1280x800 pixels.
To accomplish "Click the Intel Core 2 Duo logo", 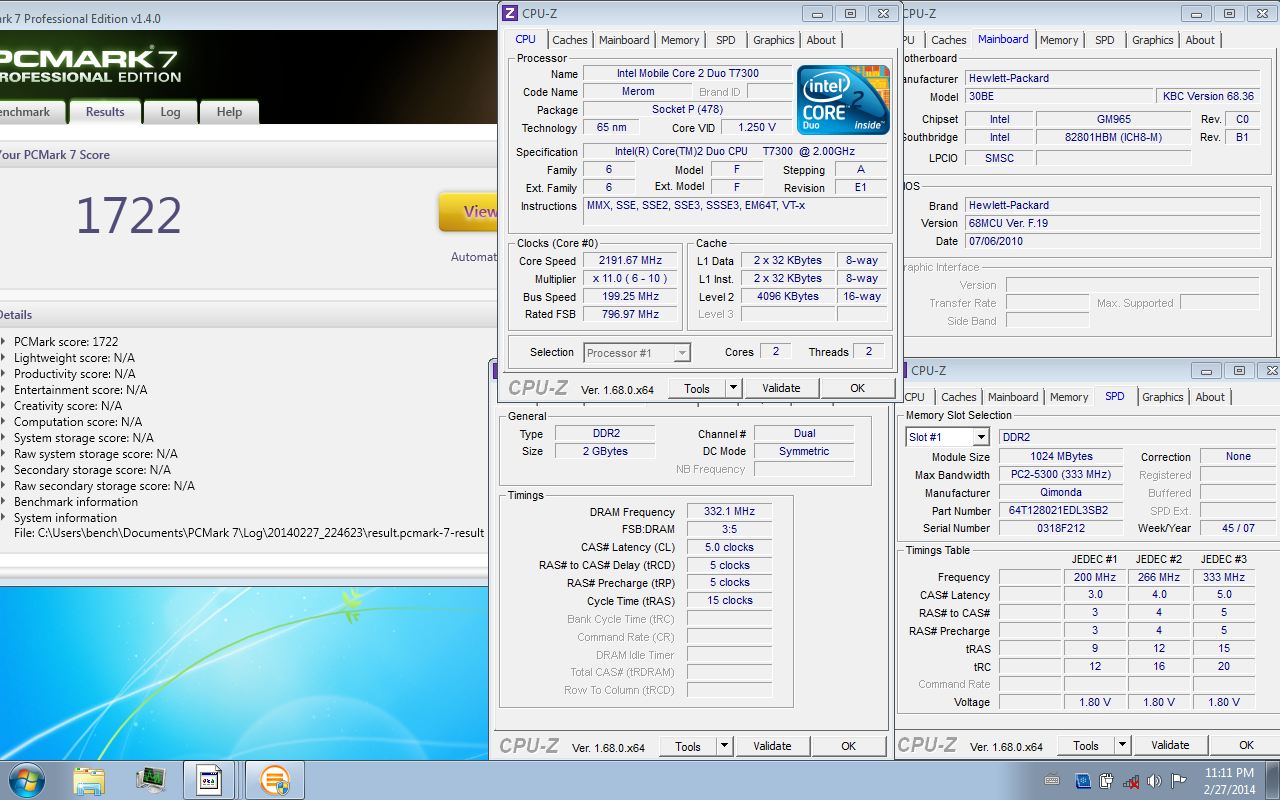I will pos(843,100).
